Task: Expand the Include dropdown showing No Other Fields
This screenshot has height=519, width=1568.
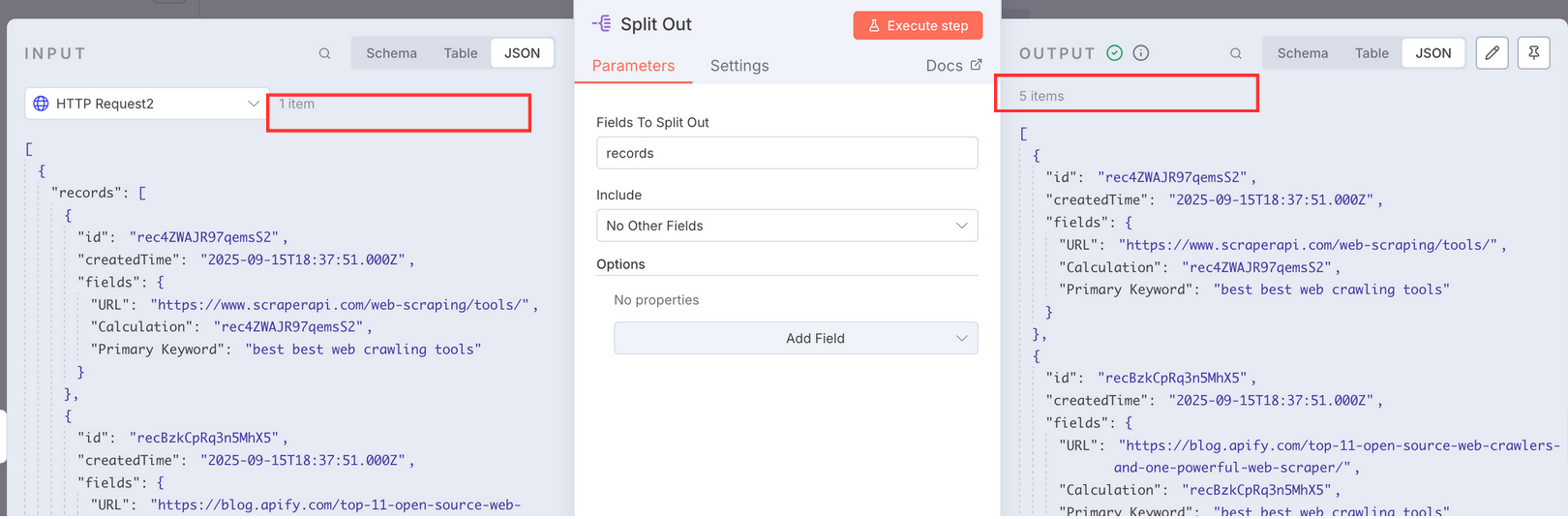Action: [x=786, y=226]
